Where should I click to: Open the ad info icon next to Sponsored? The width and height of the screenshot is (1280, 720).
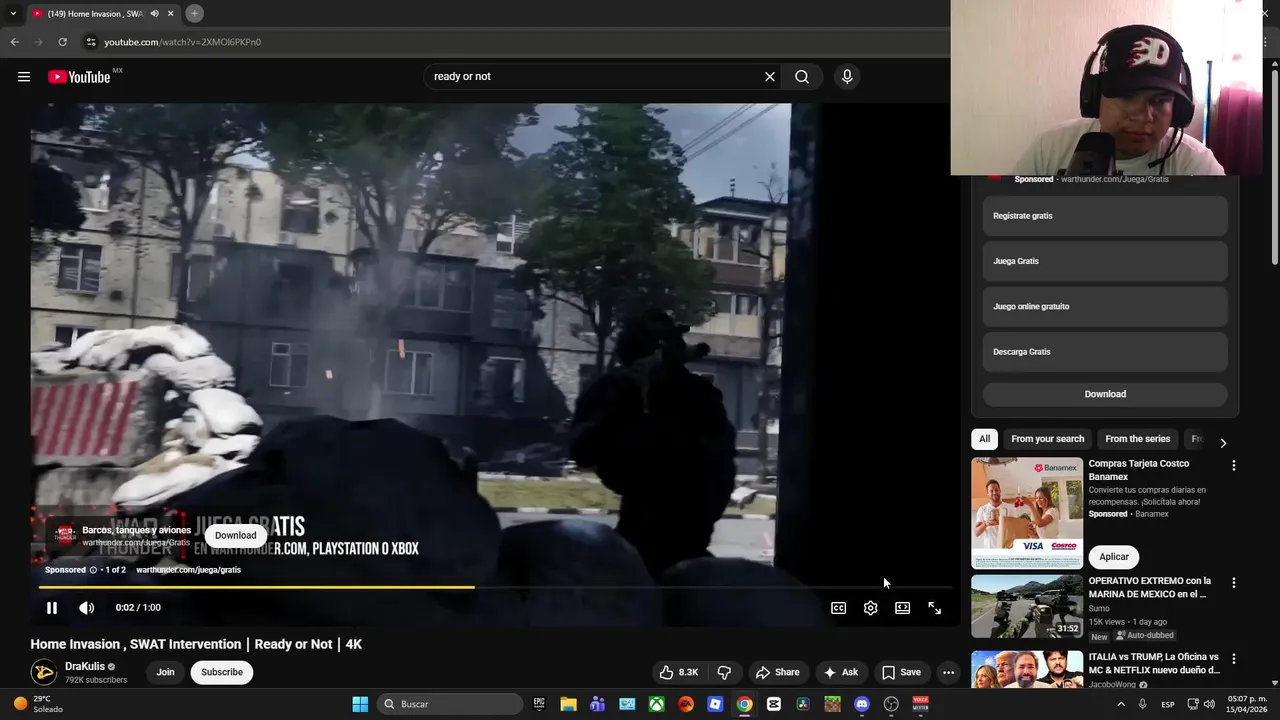click(x=94, y=570)
